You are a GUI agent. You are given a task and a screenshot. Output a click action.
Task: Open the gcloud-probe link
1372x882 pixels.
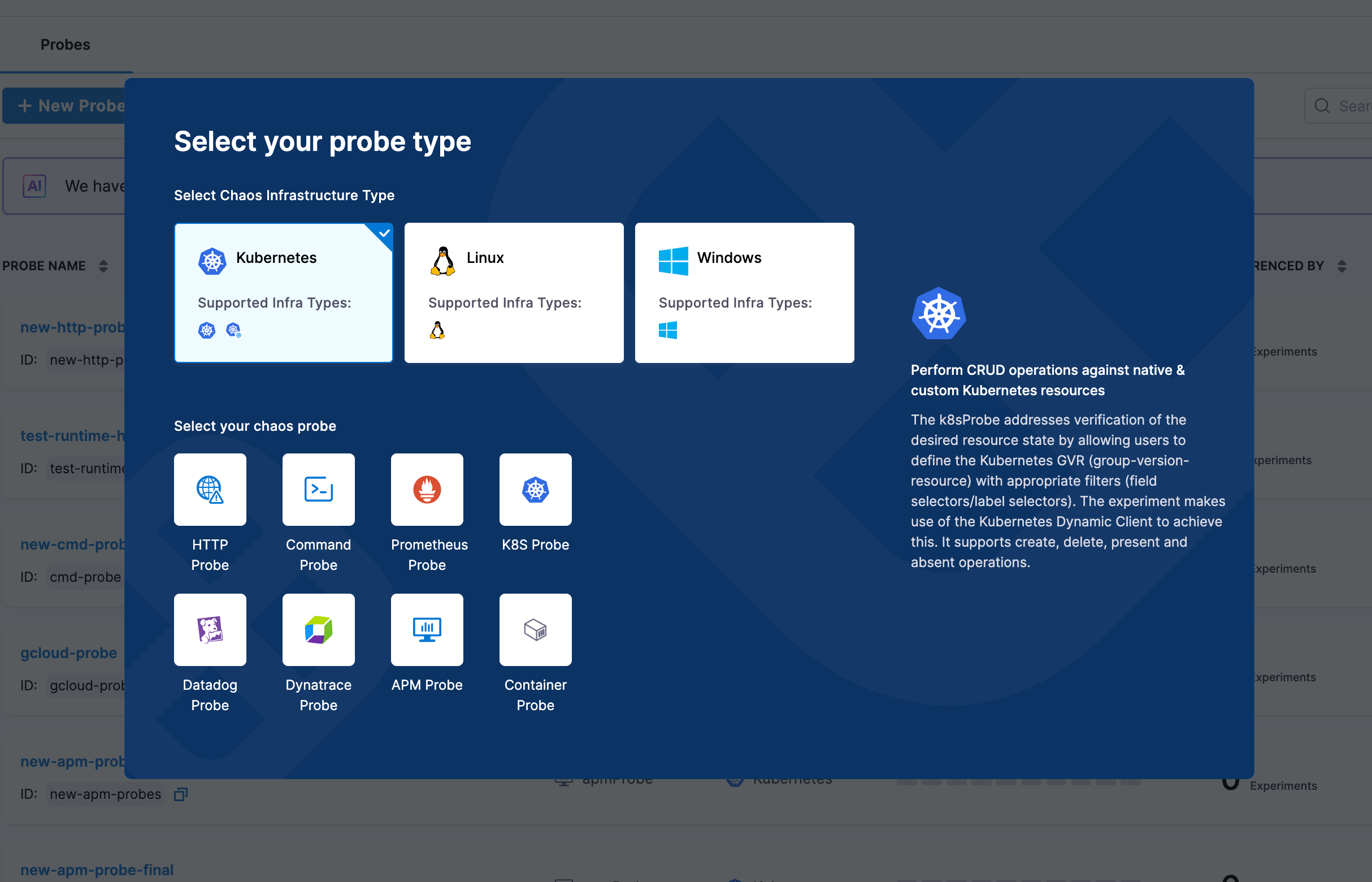[x=69, y=653]
